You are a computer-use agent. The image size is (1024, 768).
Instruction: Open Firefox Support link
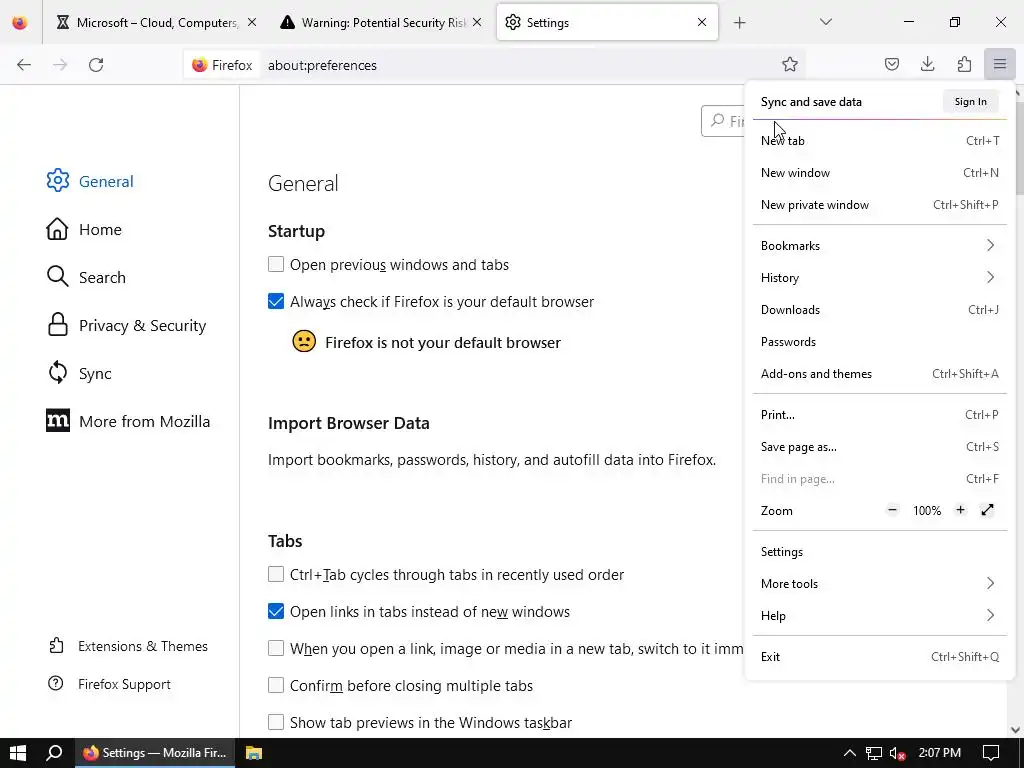point(110,684)
